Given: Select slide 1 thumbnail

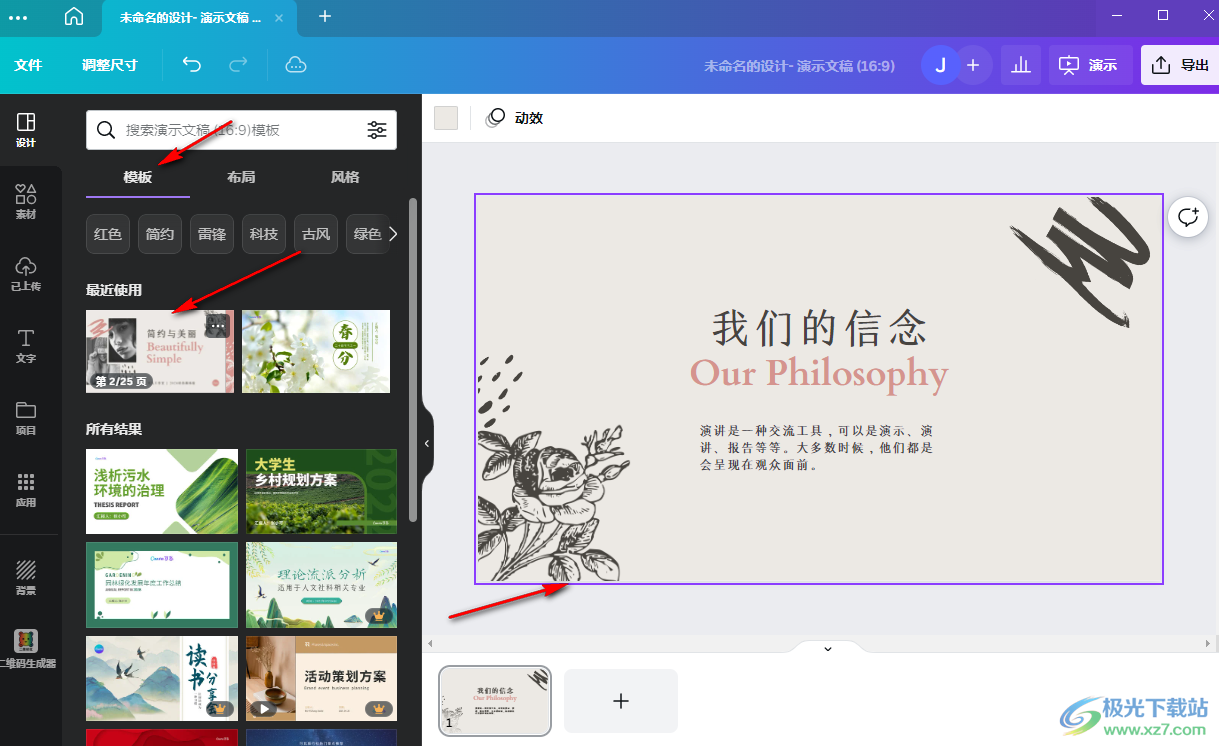Looking at the screenshot, I should [495, 700].
